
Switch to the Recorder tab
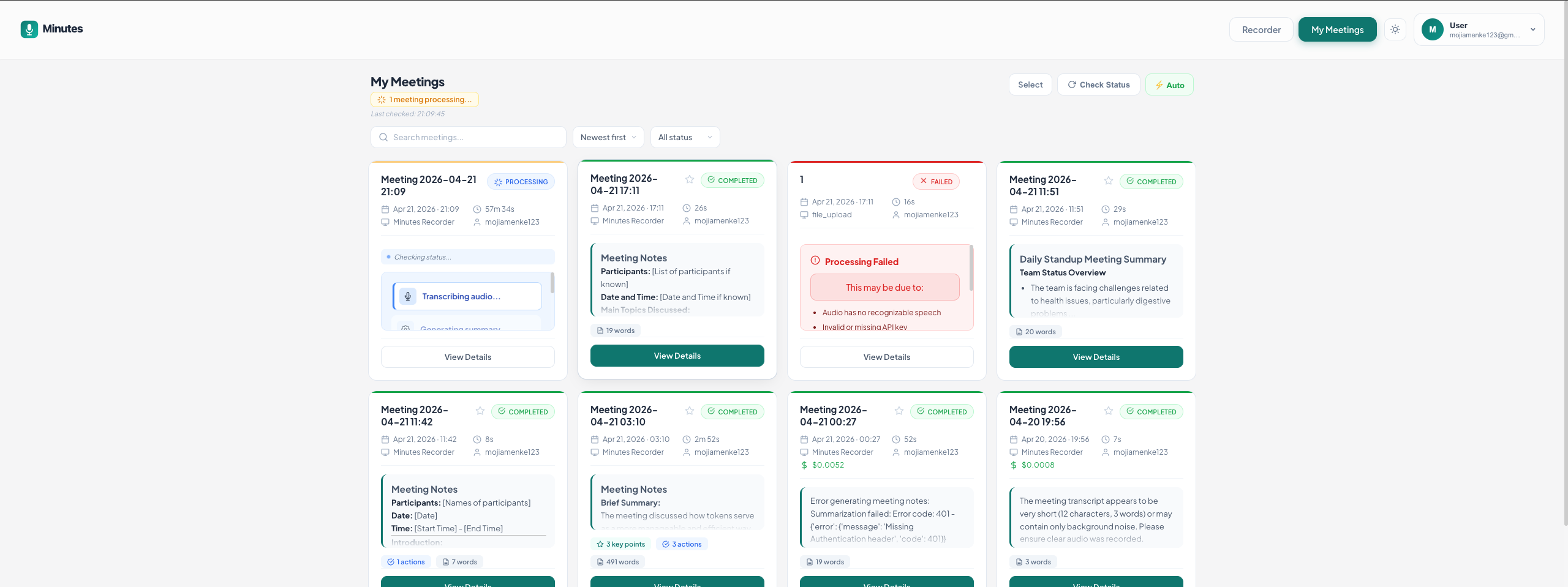point(1261,29)
